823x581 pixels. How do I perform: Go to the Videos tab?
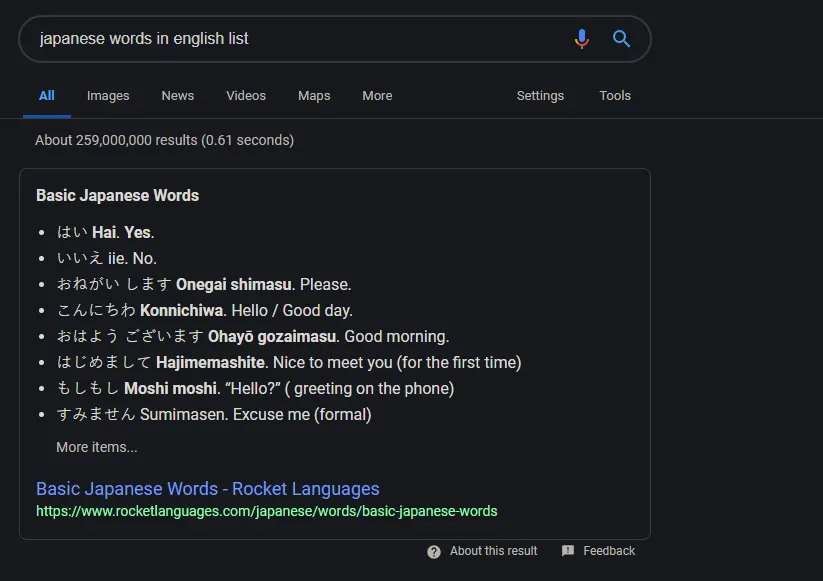point(246,96)
